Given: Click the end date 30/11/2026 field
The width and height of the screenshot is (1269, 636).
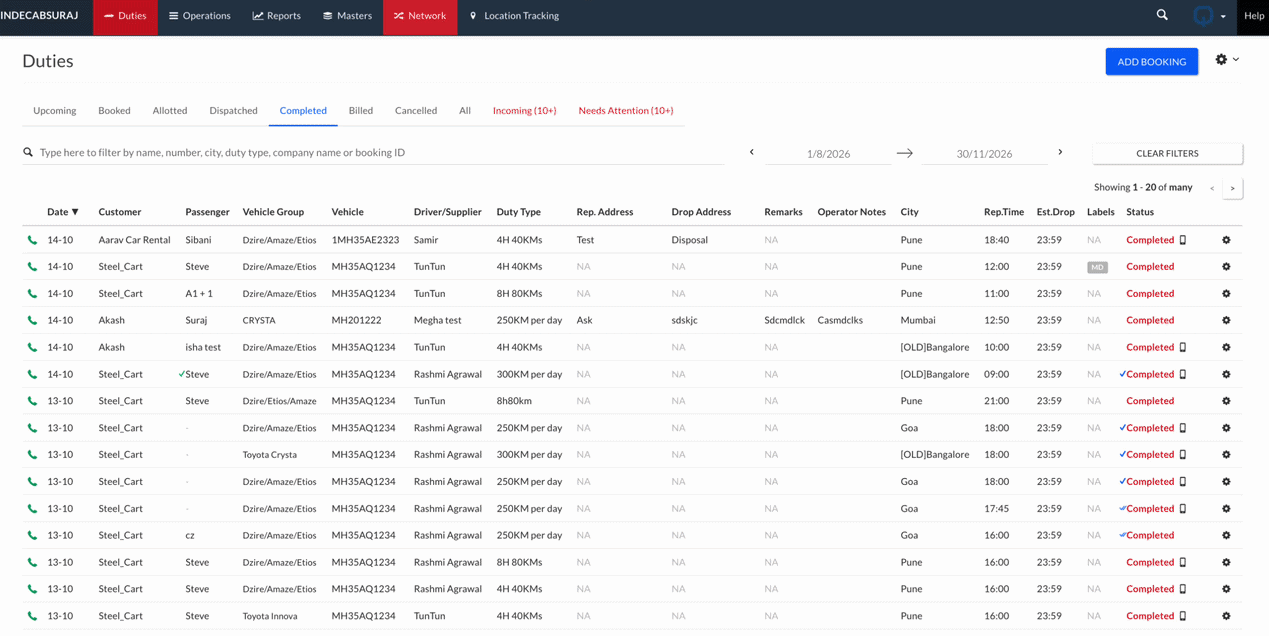Looking at the screenshot, I should click(x=984, y=154).
